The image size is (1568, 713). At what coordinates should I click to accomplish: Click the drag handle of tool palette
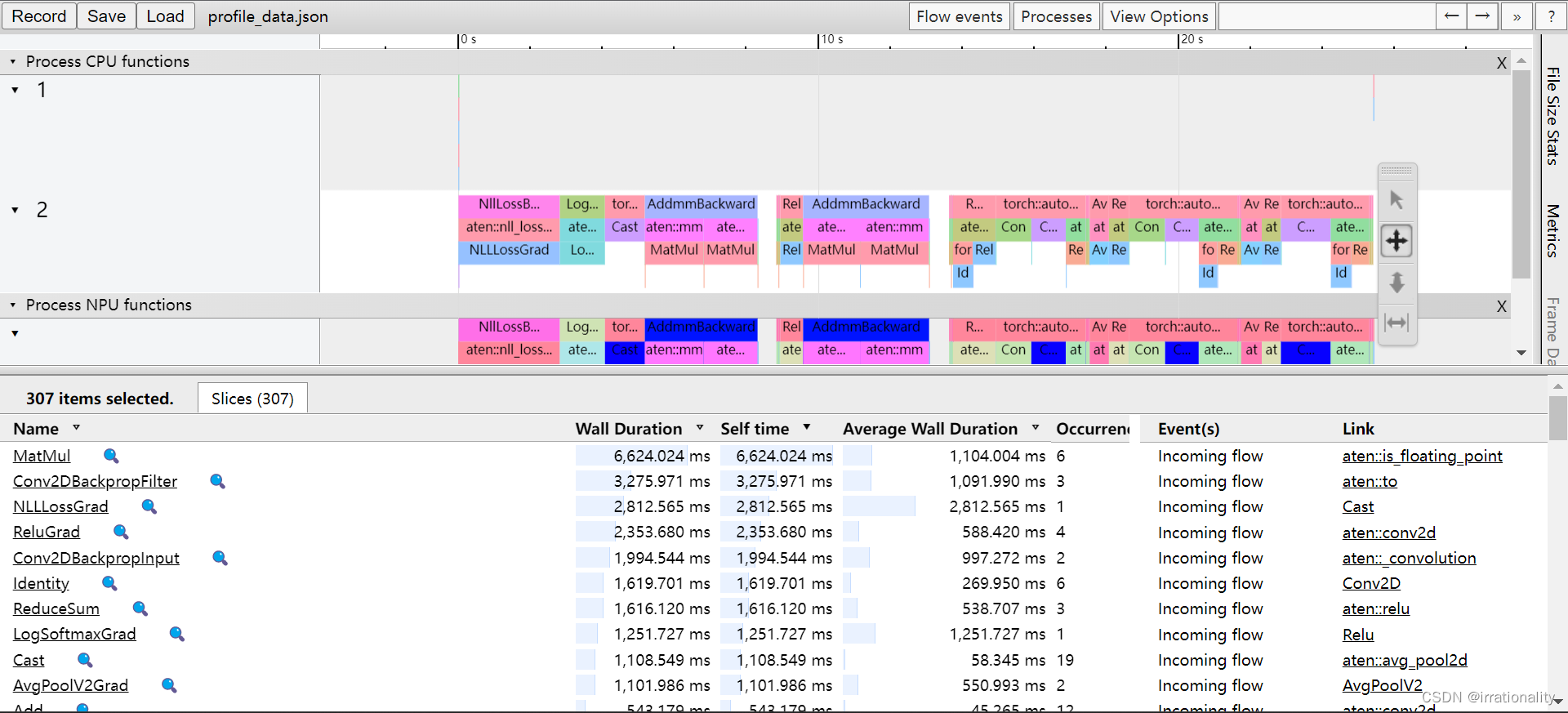point(1396,171)
